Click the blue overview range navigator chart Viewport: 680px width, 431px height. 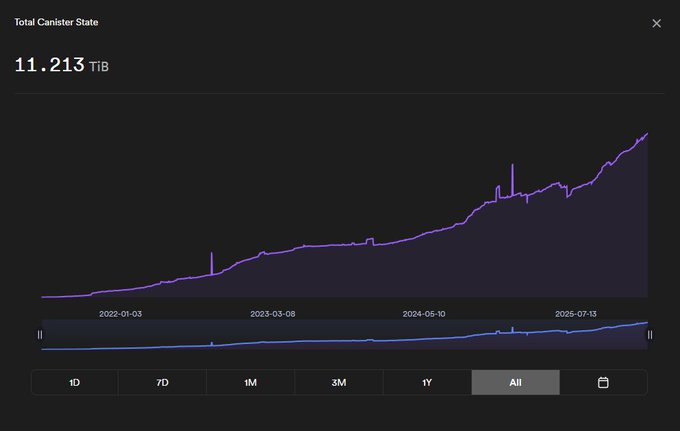click(x=345, y=335)
